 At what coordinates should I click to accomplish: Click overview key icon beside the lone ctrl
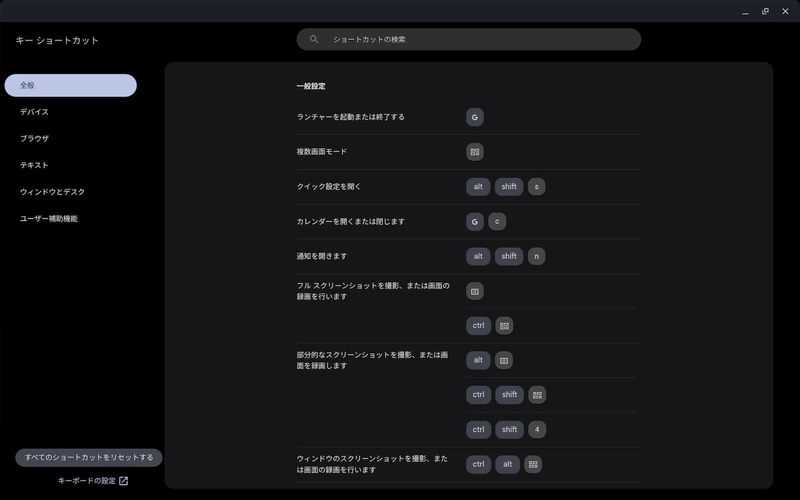(x=504, y=326)
